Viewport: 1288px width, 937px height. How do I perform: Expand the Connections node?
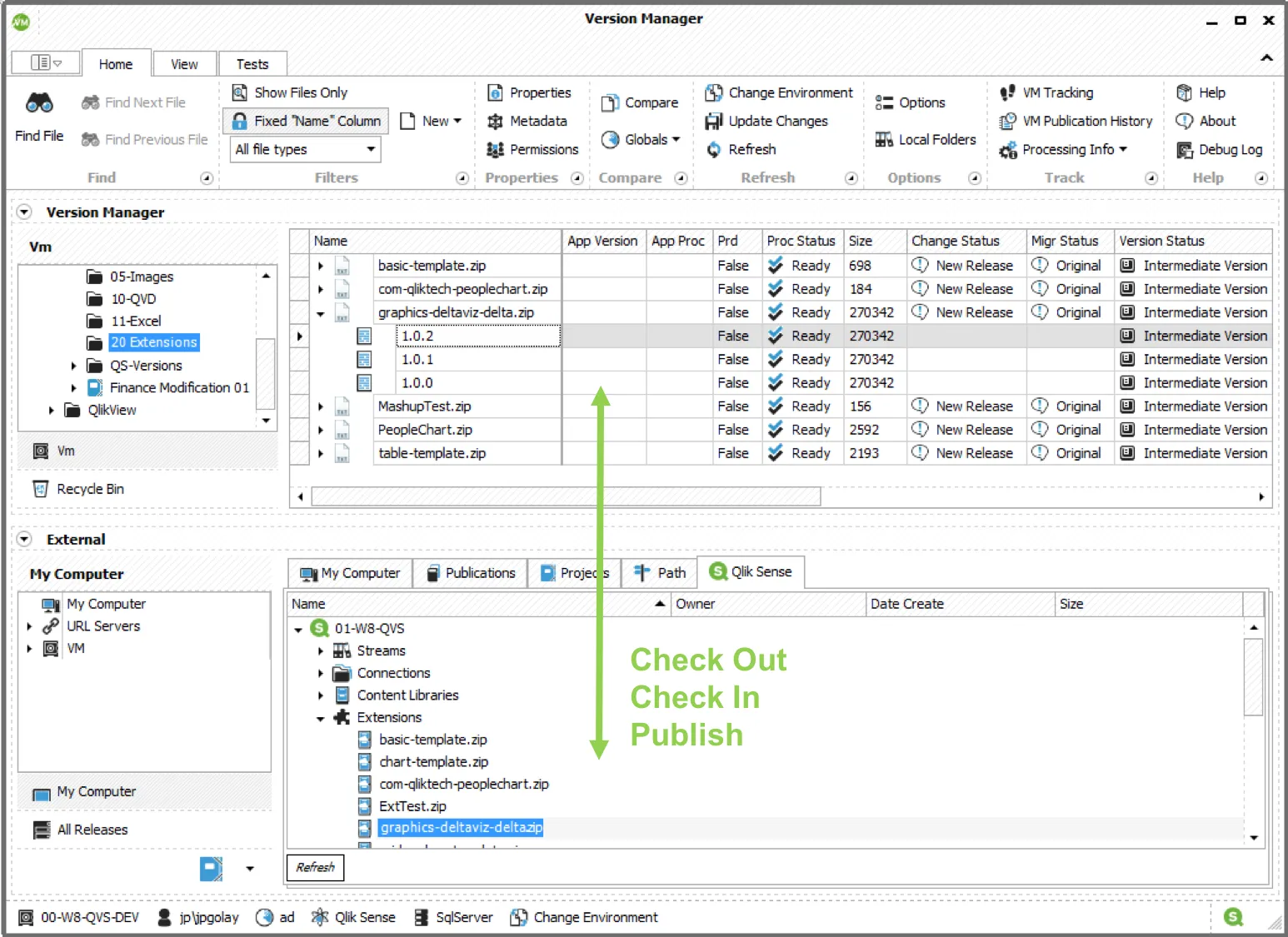tap(321, 673)
